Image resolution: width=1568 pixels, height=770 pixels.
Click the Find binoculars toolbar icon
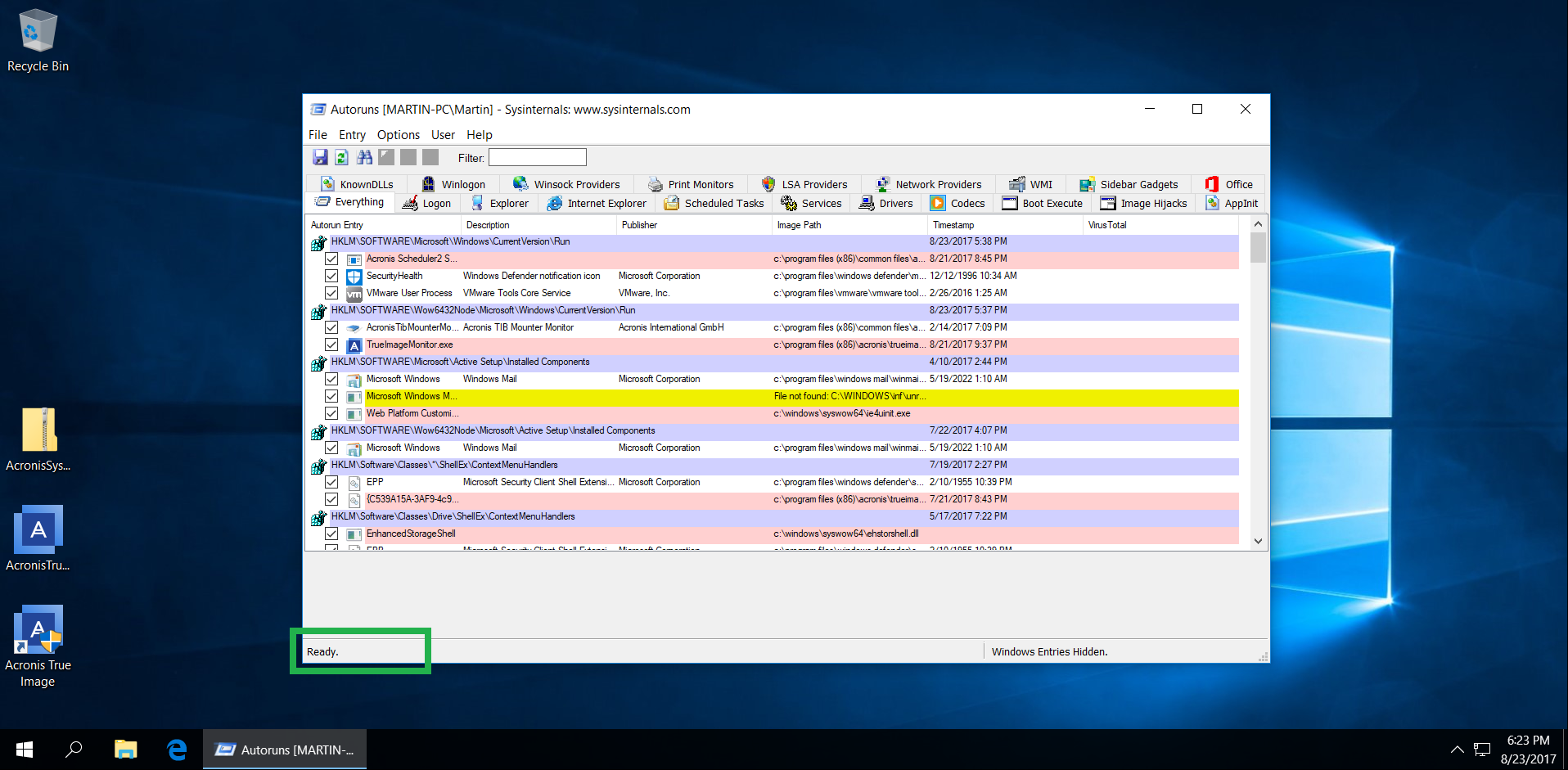(364, 157)
